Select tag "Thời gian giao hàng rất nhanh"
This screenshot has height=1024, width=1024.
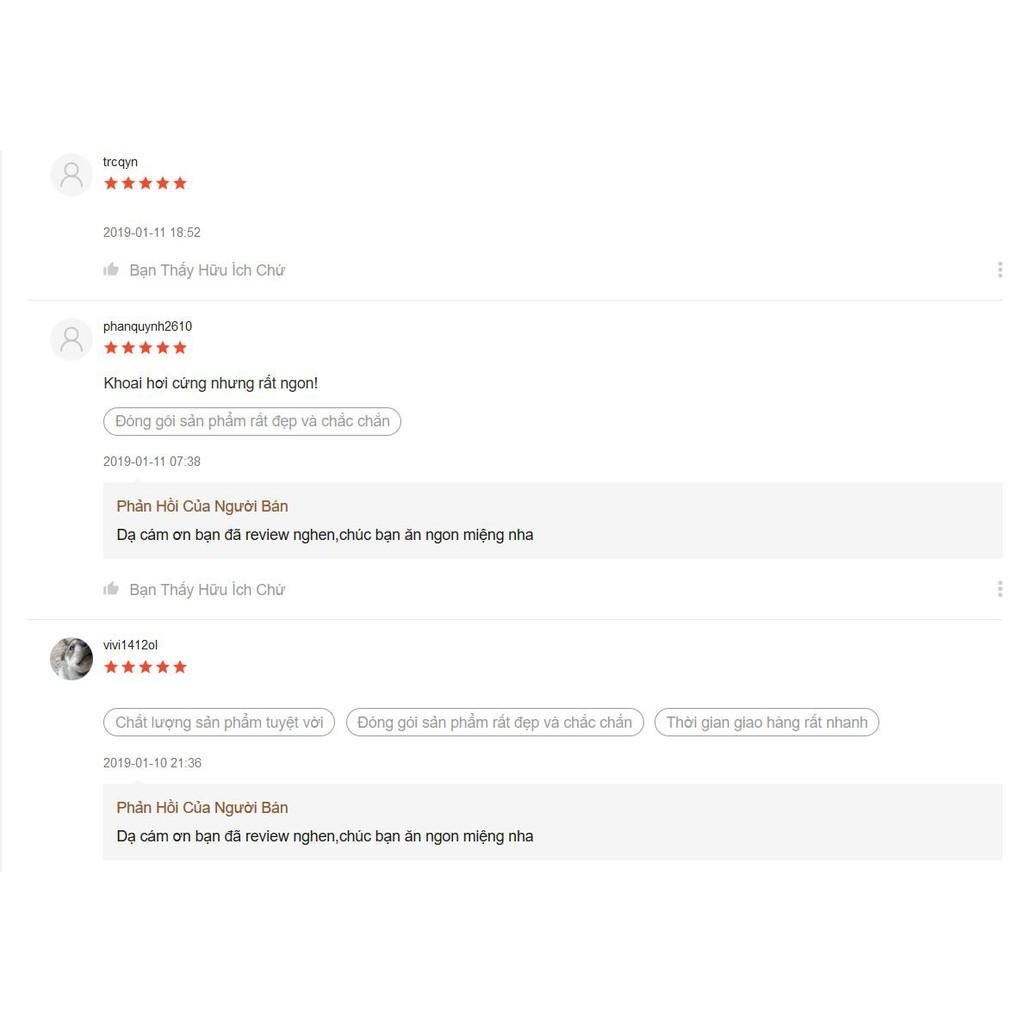coord(767,722)
